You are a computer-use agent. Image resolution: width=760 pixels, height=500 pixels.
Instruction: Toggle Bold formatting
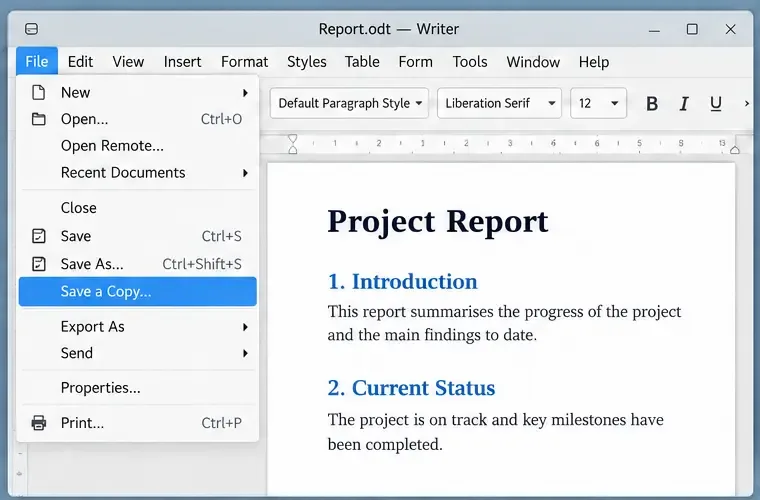pyautogui.click(x=652, y=103)
